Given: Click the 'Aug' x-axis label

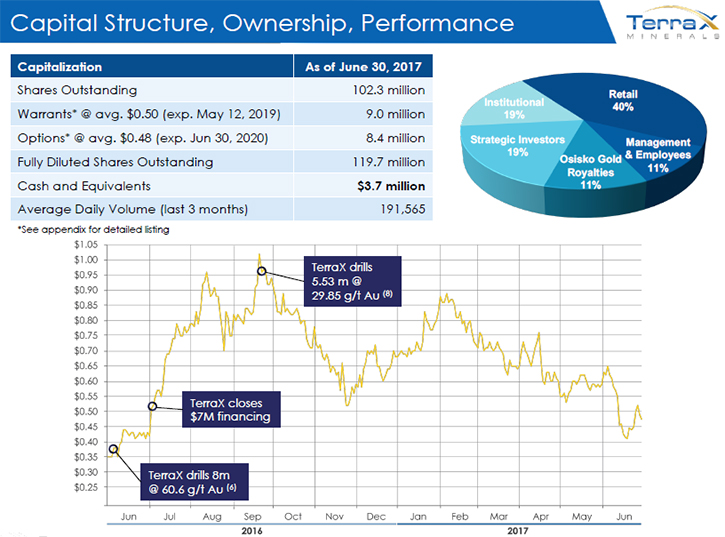Looking at the screenshot, I should click(212, 517).
